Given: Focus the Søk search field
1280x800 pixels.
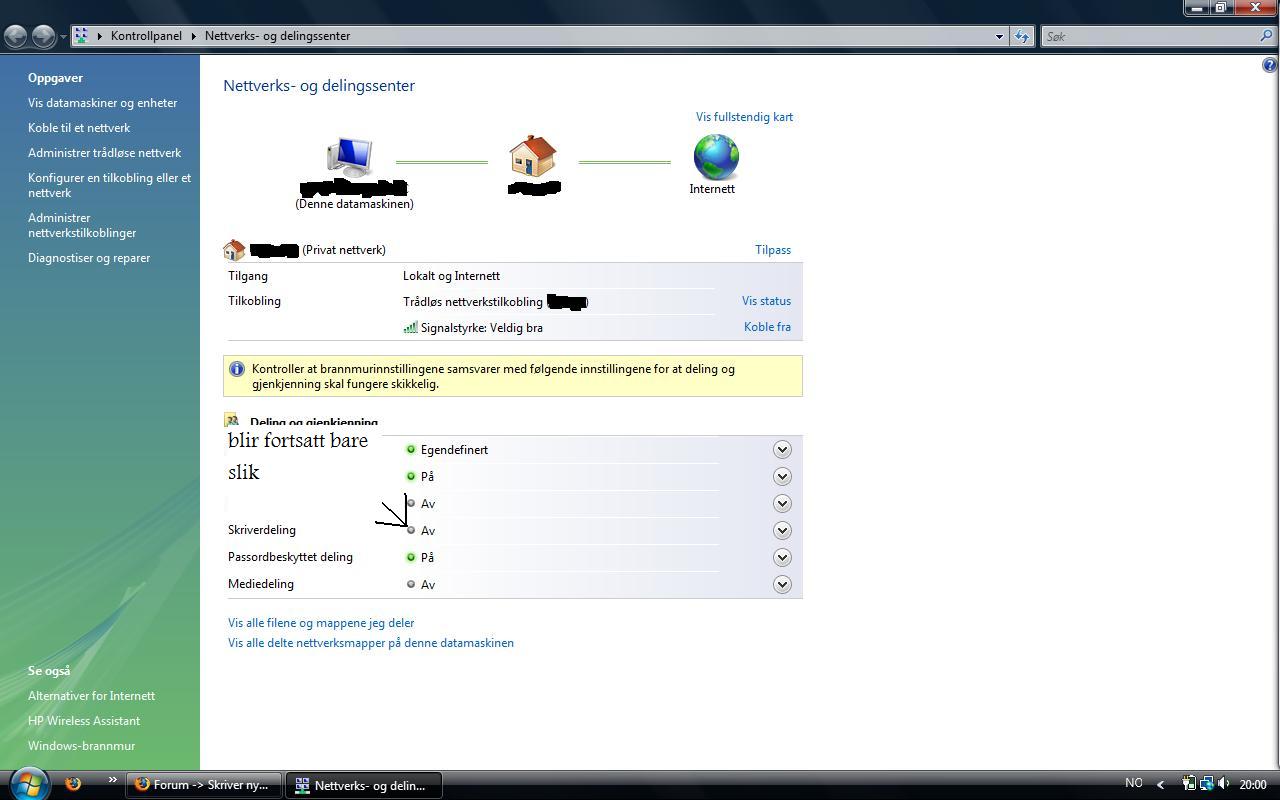Looking at the screenshot, I should pyautogui.click(x=1150, y=37).
